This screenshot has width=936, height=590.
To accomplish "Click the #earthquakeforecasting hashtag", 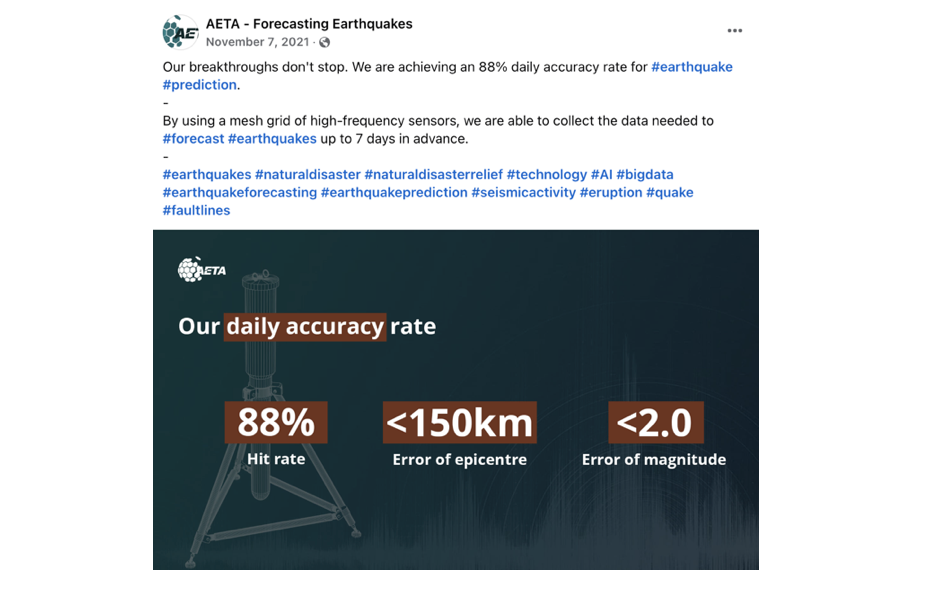I will (x=240, y=193).
